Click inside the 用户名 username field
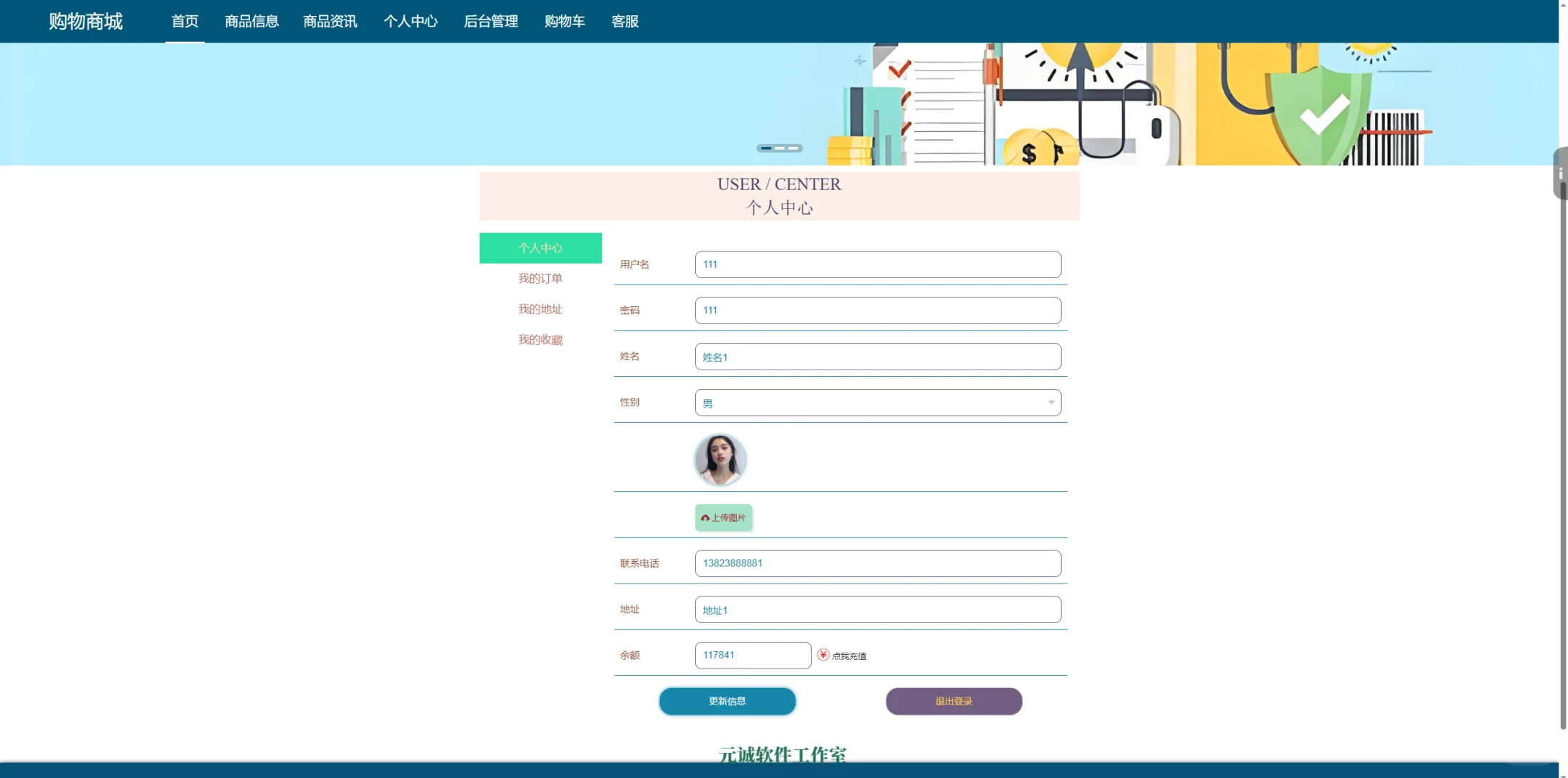 pos(877,264)
